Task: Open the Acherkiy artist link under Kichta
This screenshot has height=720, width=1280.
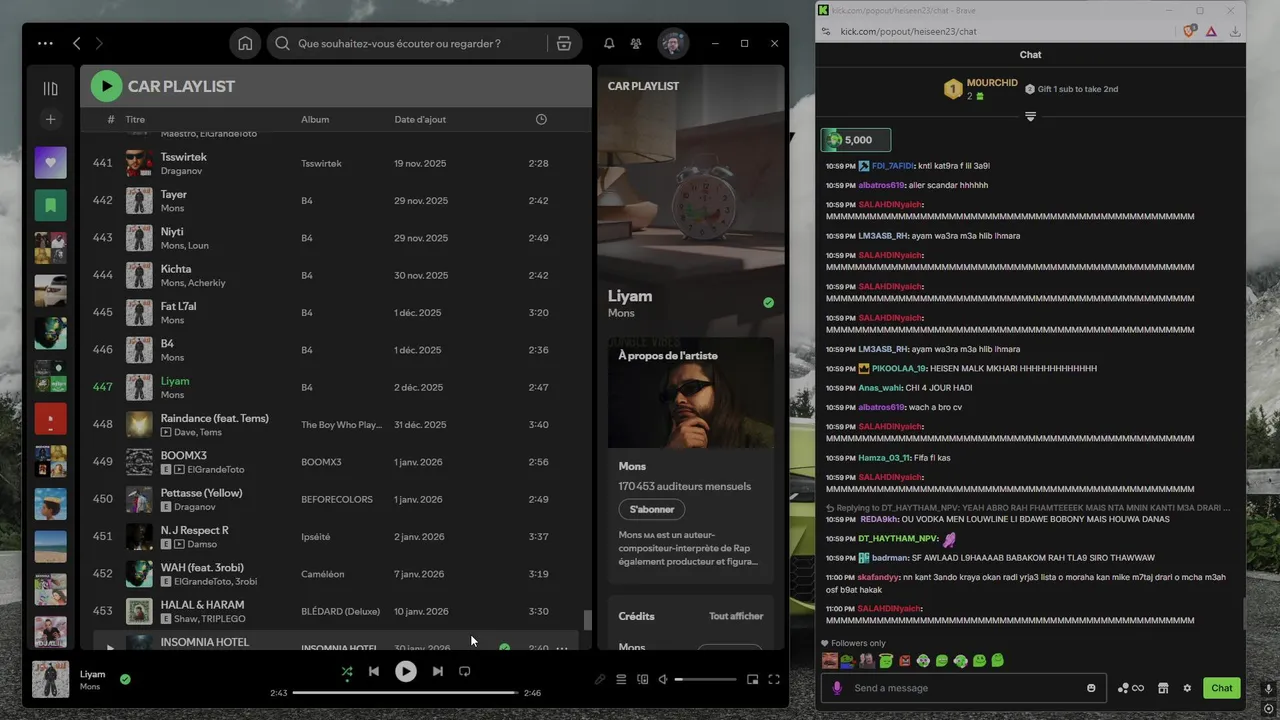Action: pos(207,283)
